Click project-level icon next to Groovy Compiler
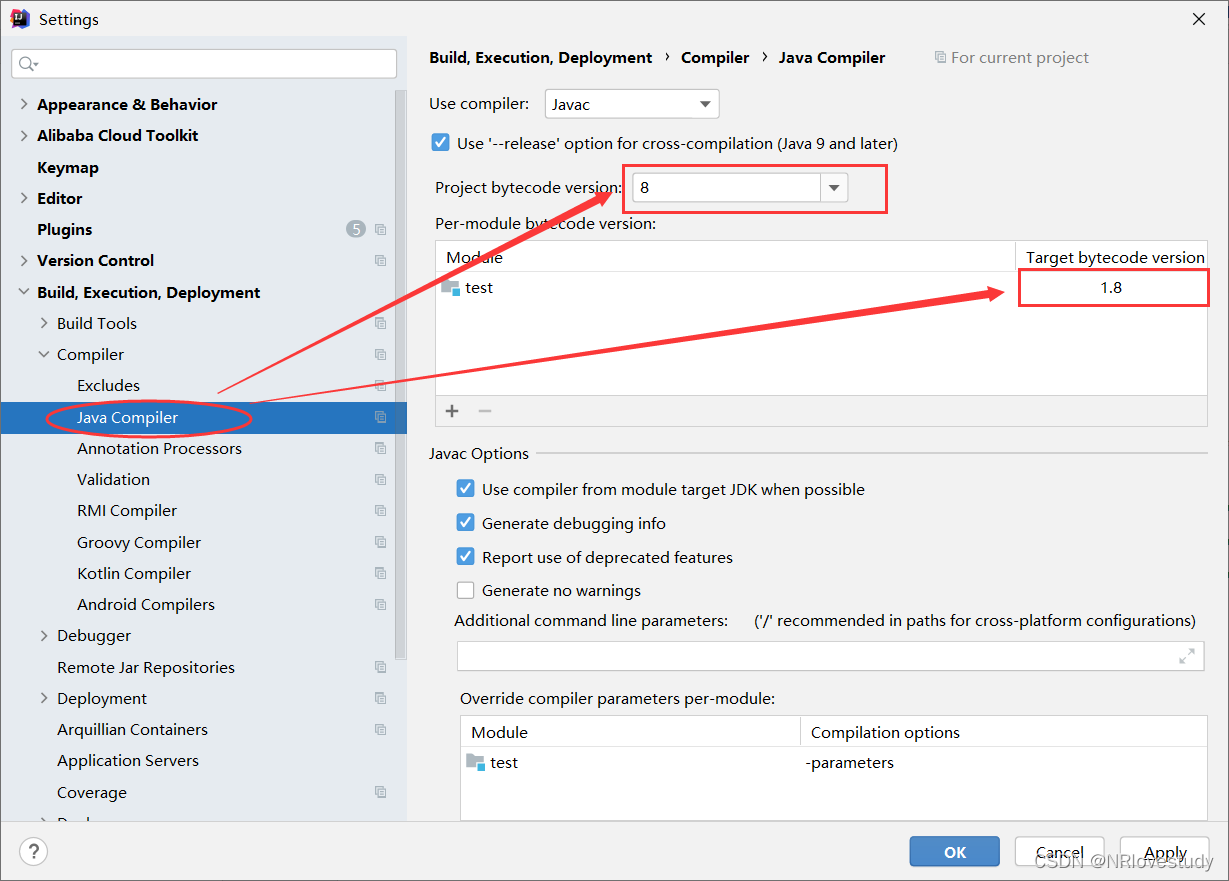The height and width of the screenshot is (881, 1229). (380, 542)
